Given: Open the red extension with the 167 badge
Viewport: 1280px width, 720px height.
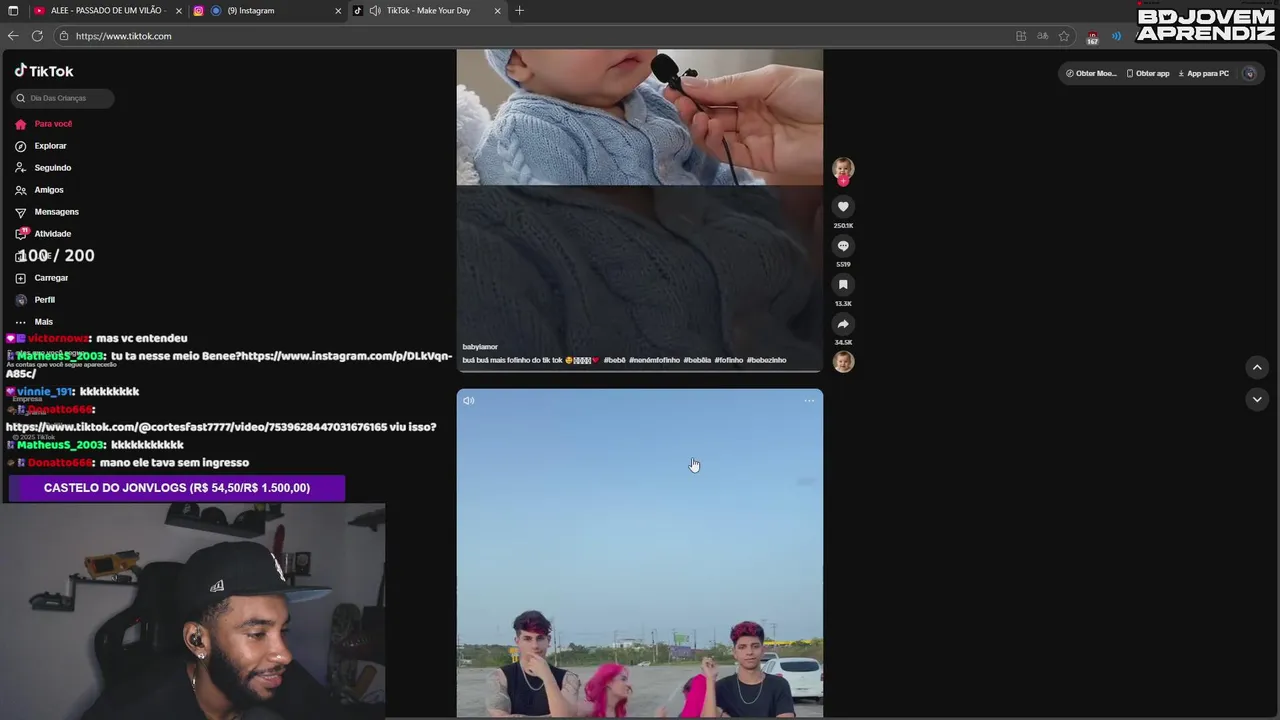Looking at the screenshot, I should tap(1093, 37).
